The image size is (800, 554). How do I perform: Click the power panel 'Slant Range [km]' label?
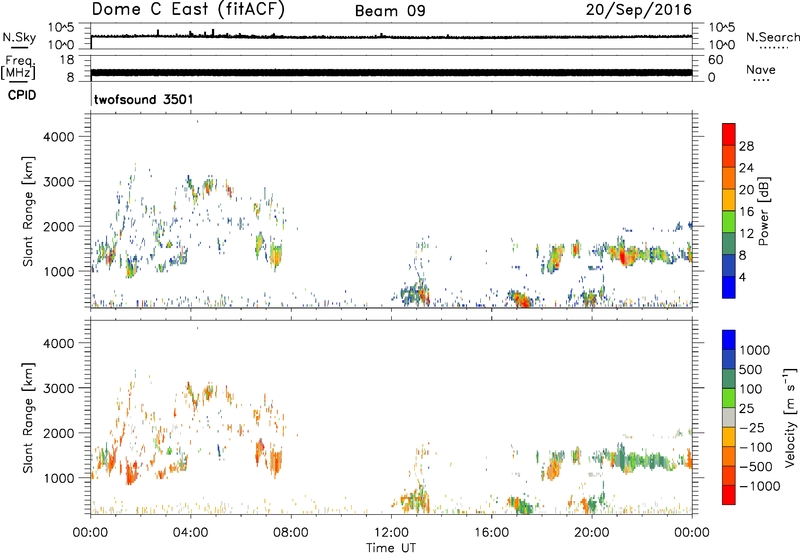tap(28, 211)
